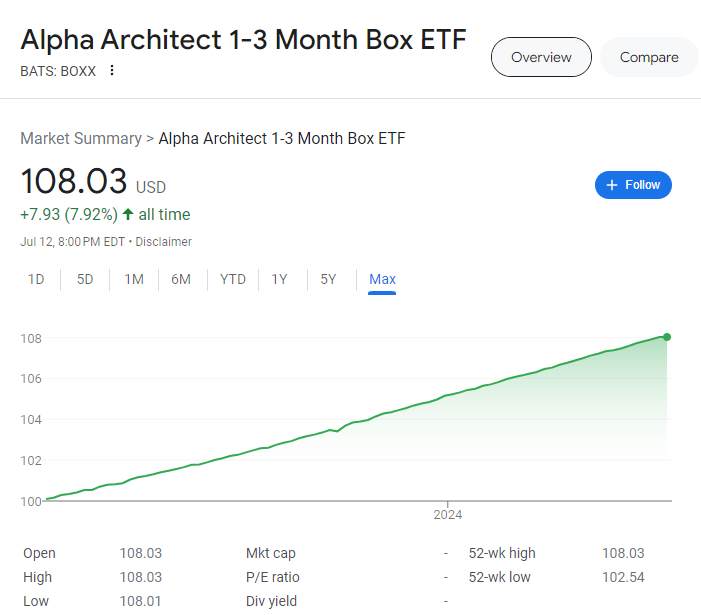Click the green endpoint dot on the chart

pyautogui.click(x=667, y=337)
